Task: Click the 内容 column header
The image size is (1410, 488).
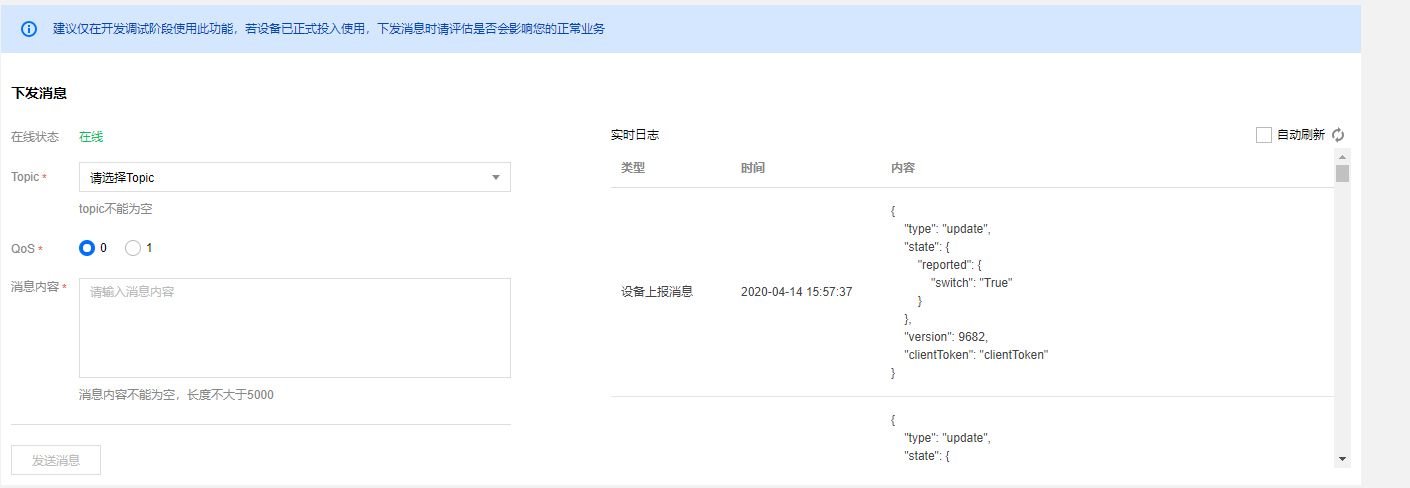Action: tap(903, 168)
